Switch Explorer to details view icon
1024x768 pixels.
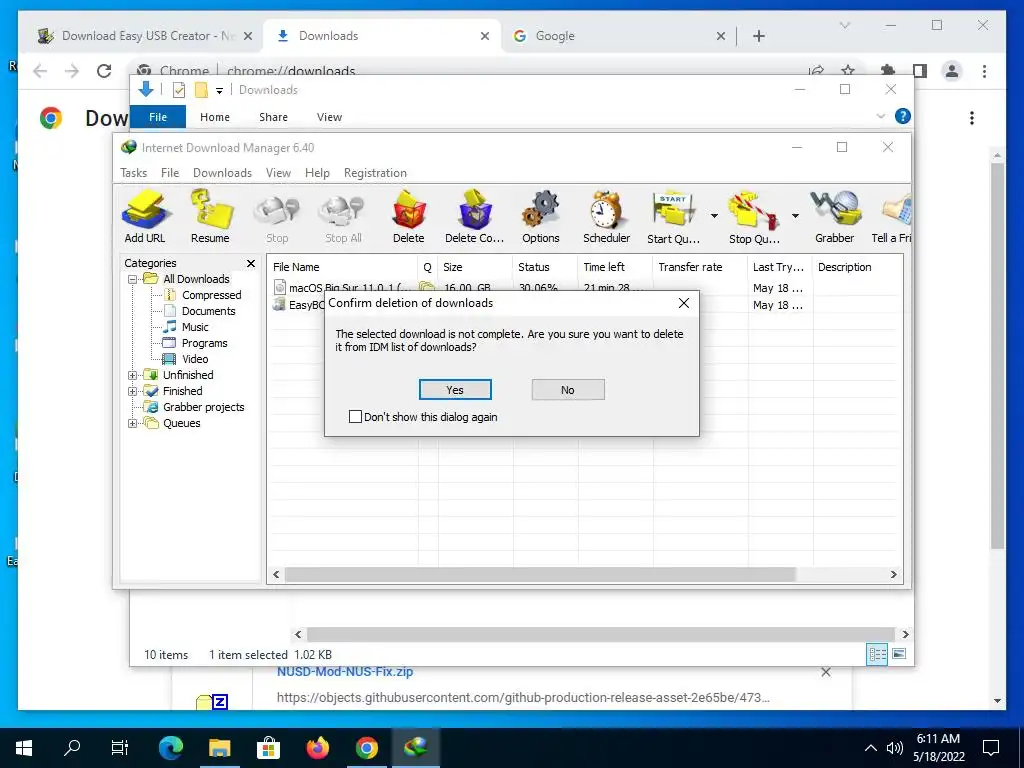(877, 654)
